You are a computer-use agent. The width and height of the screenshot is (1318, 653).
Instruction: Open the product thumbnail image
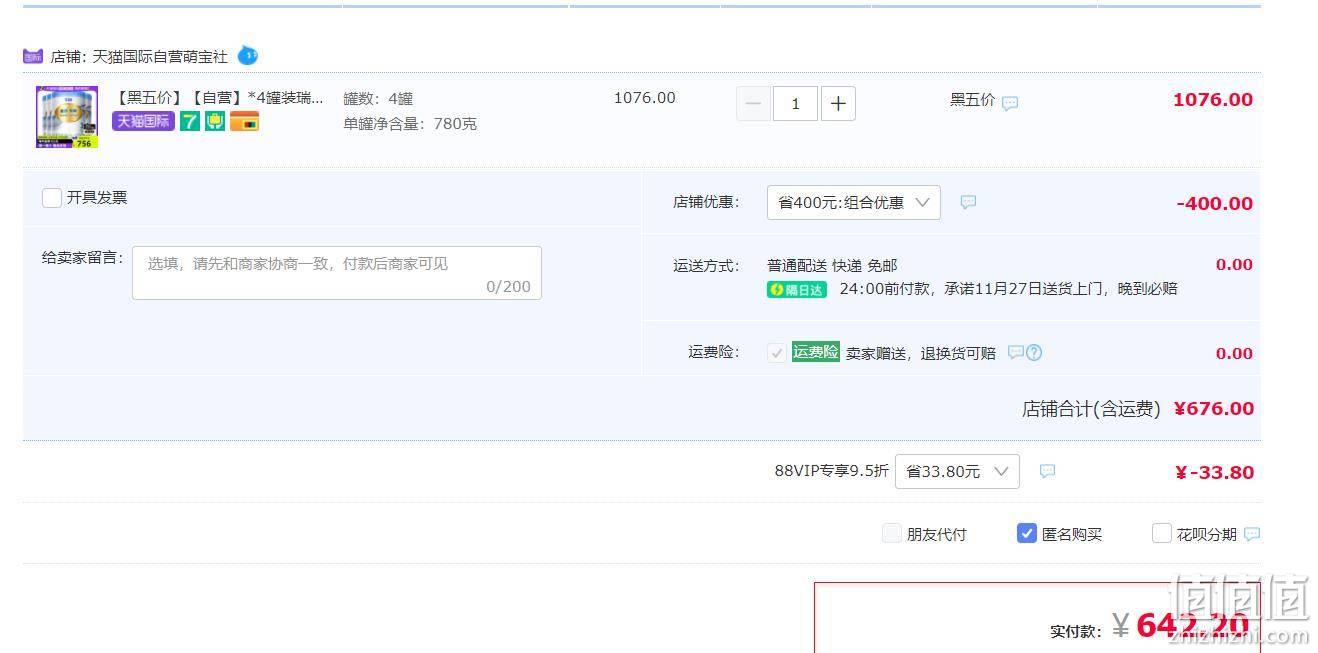(x=67, y=117)
